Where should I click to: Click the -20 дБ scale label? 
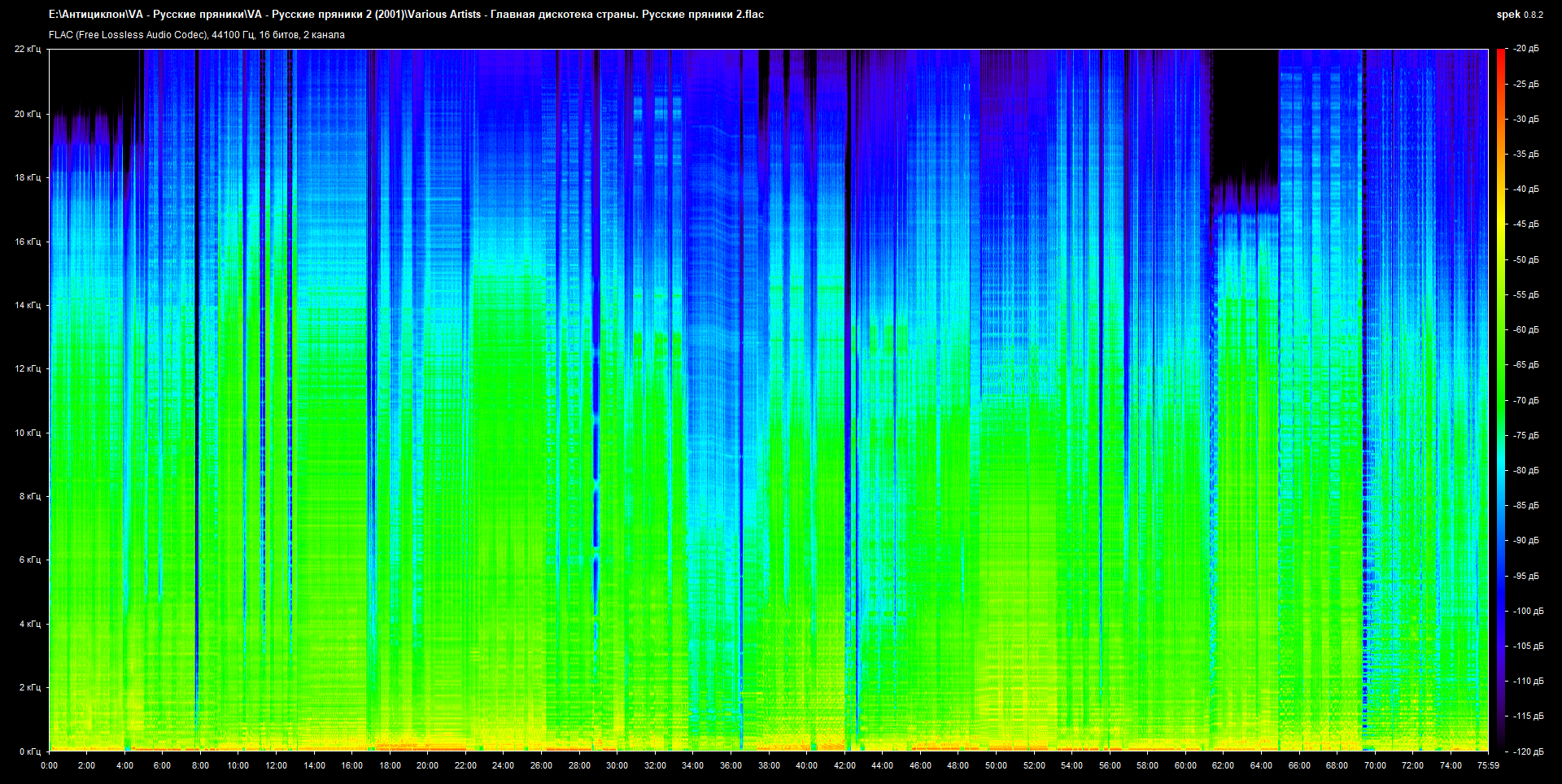pyautogui.click(x=1526, y=49)
